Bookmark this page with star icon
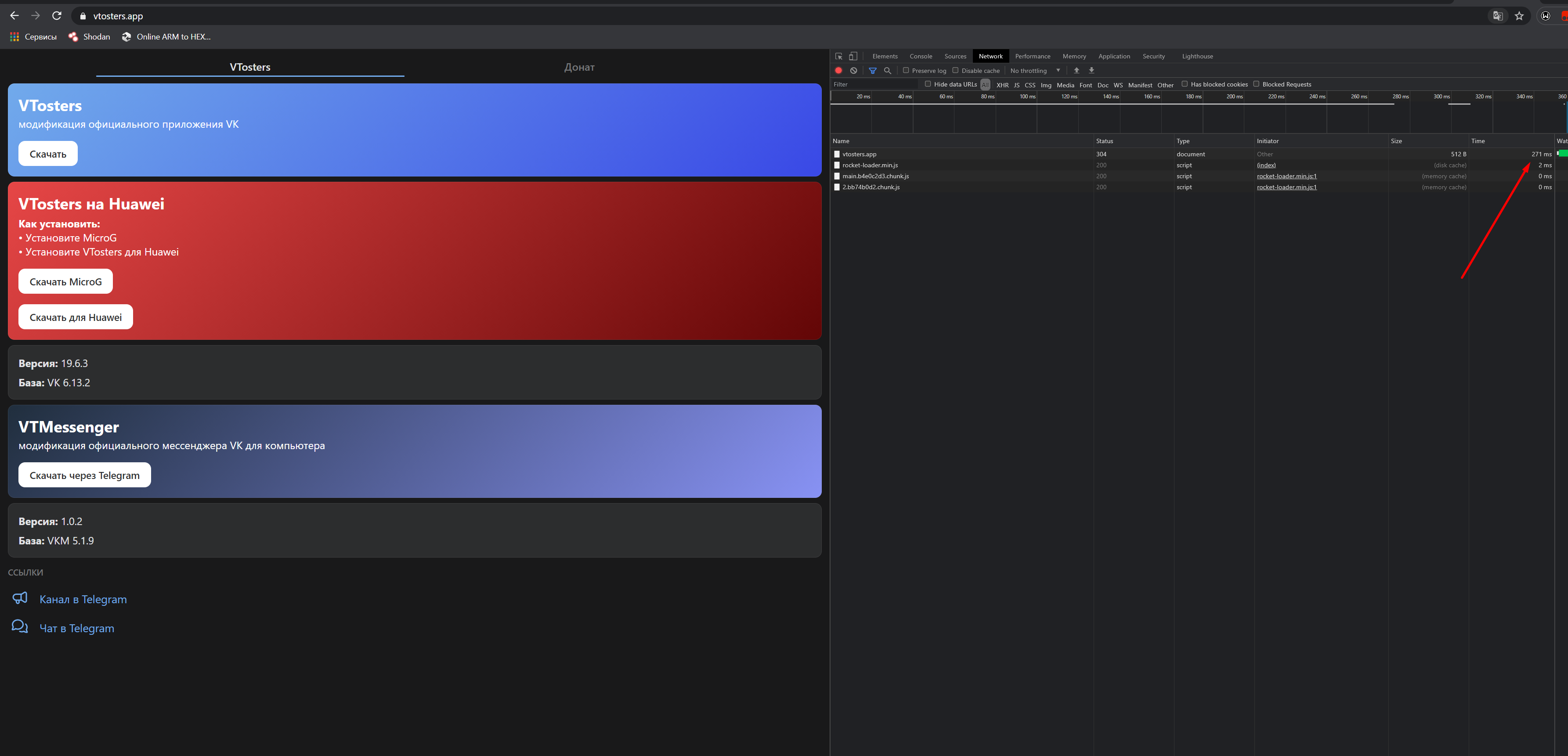The image size is (1568, 756). coord(1519,16)
